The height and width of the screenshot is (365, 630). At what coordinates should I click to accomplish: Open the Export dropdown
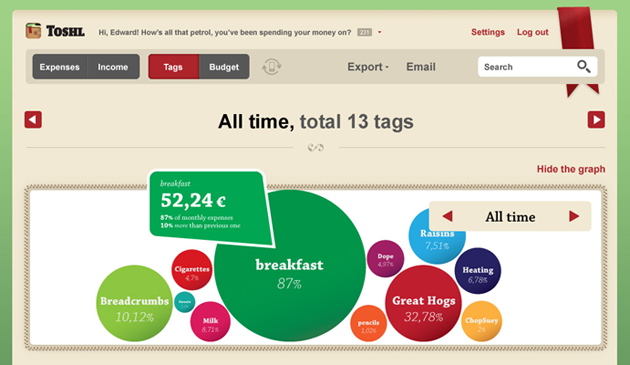(x=368, y=67)
